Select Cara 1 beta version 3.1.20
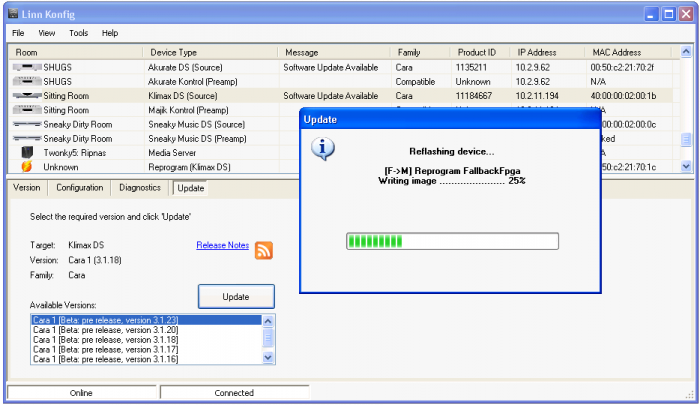 [146, 330]
